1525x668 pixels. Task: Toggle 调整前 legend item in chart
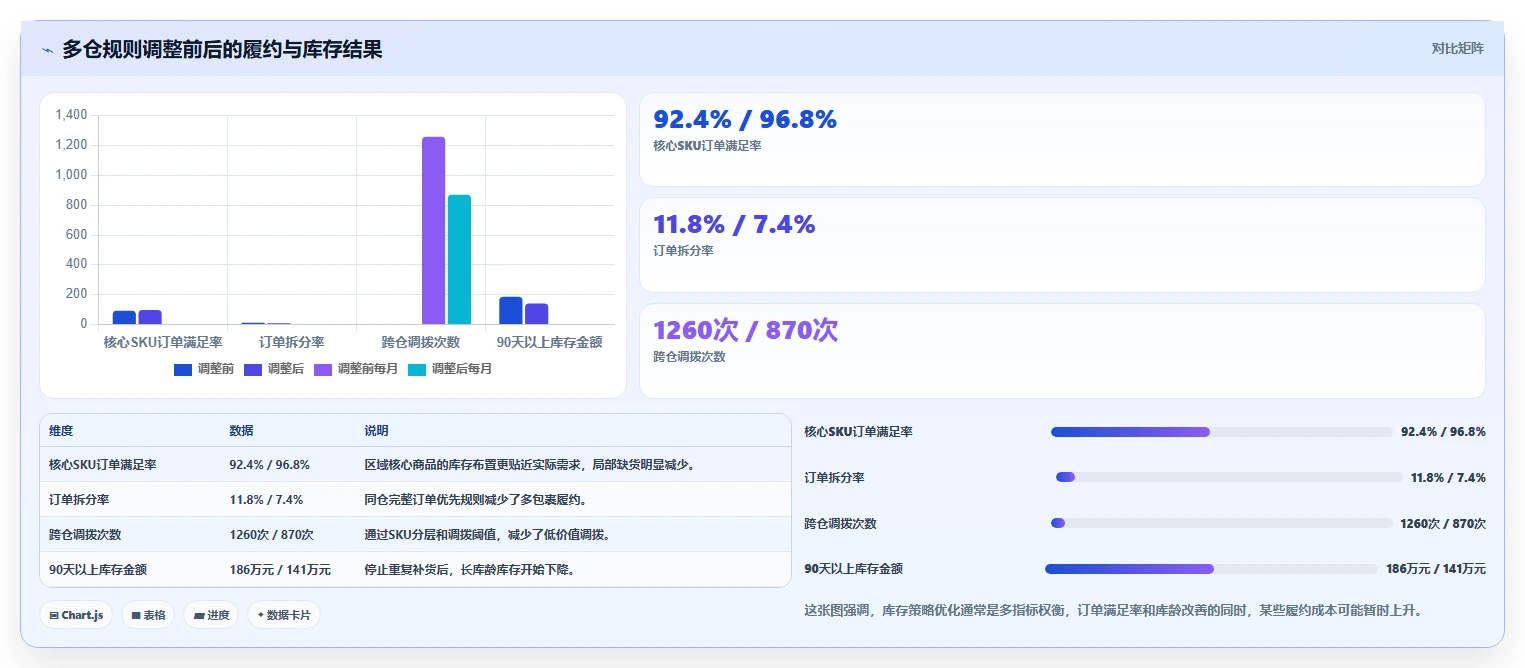point(204,369)
